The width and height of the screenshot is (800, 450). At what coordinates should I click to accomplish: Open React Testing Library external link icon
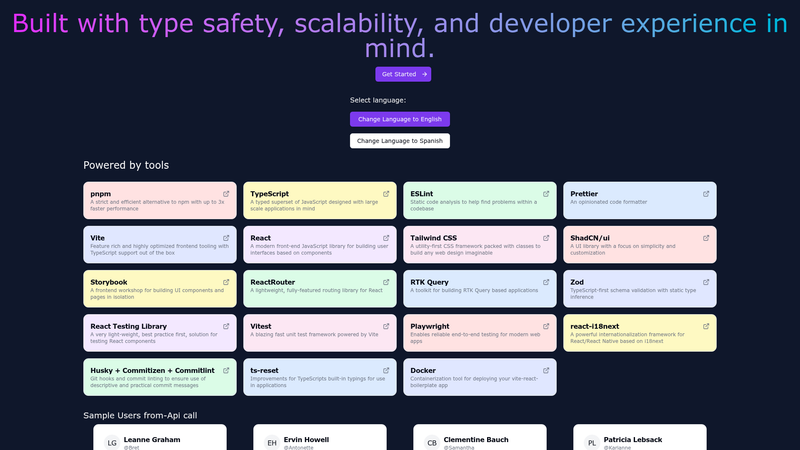(226, 326)
